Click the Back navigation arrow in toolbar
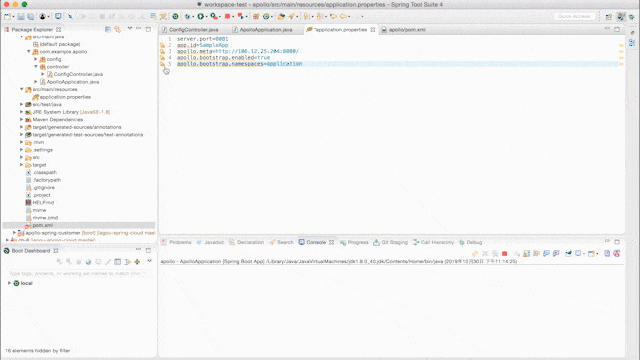 pyautogui.click(x=343, y=16)
